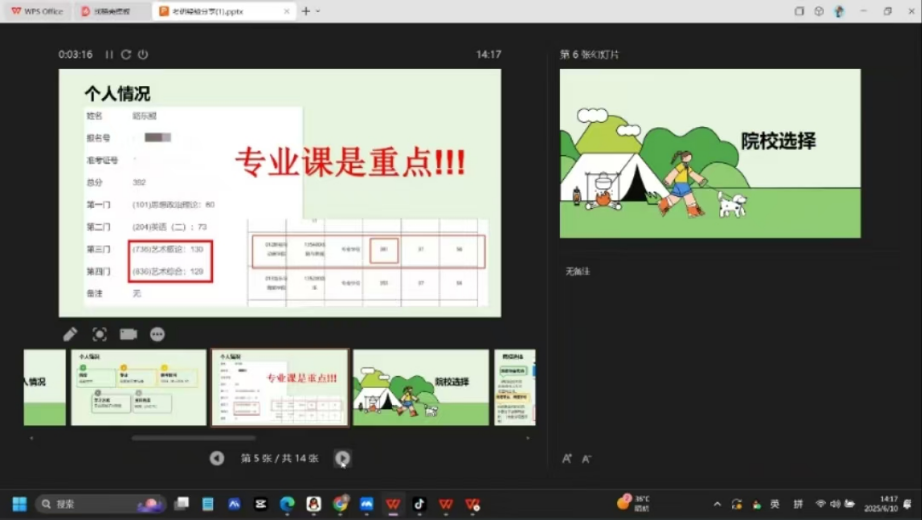The image size is (922, 520).
Task: Click the thumbnail strip right scroll arrow
Action: tap(527, 438)
